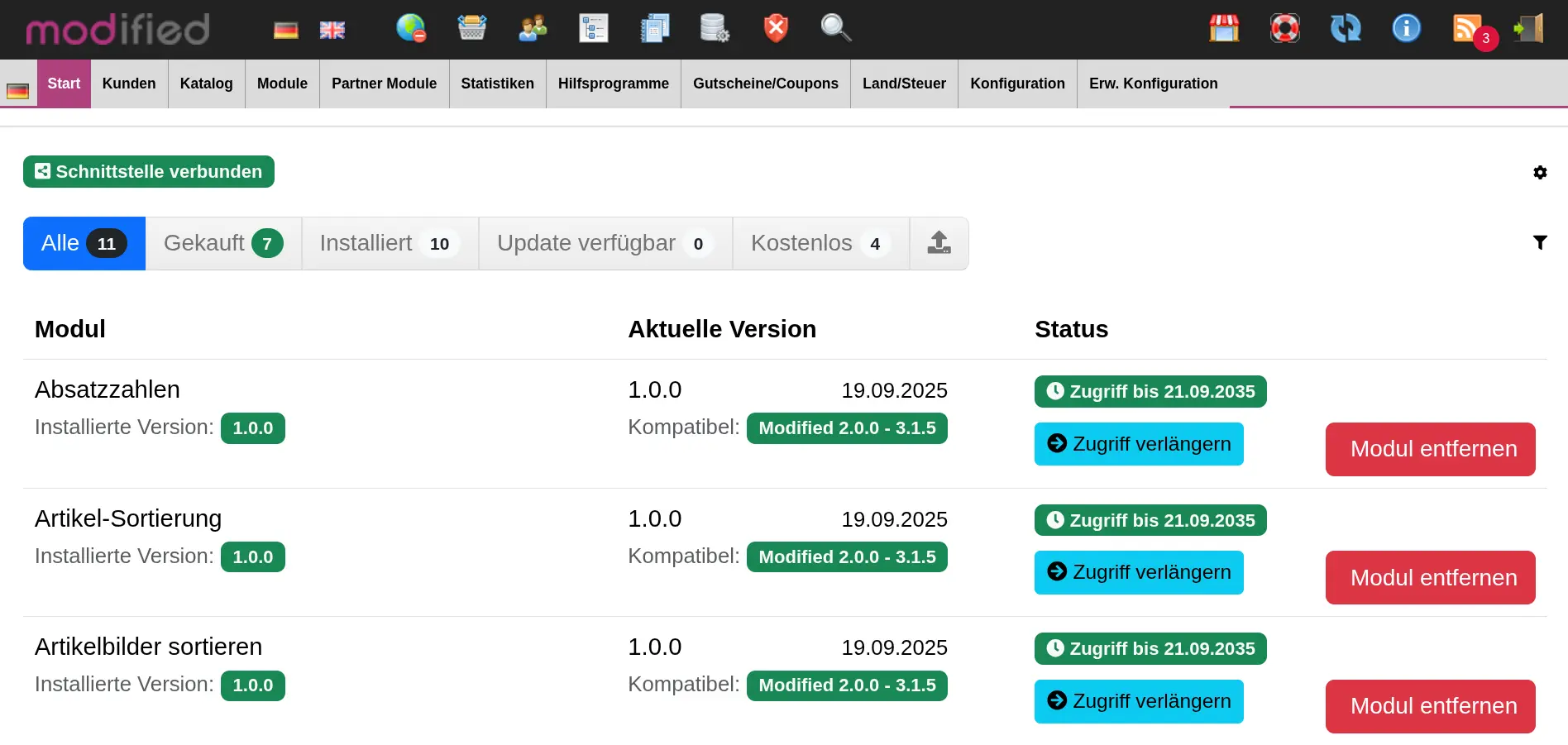The height and width of the screenshot is (745, 1568).
Task: Click the magnifying glass search icon
Action: click(835, 29)
